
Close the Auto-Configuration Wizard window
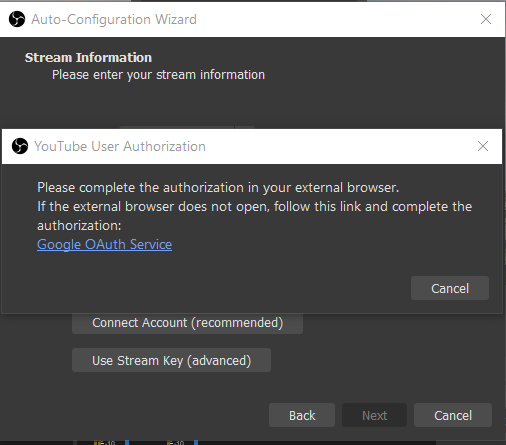coord(486,19)
